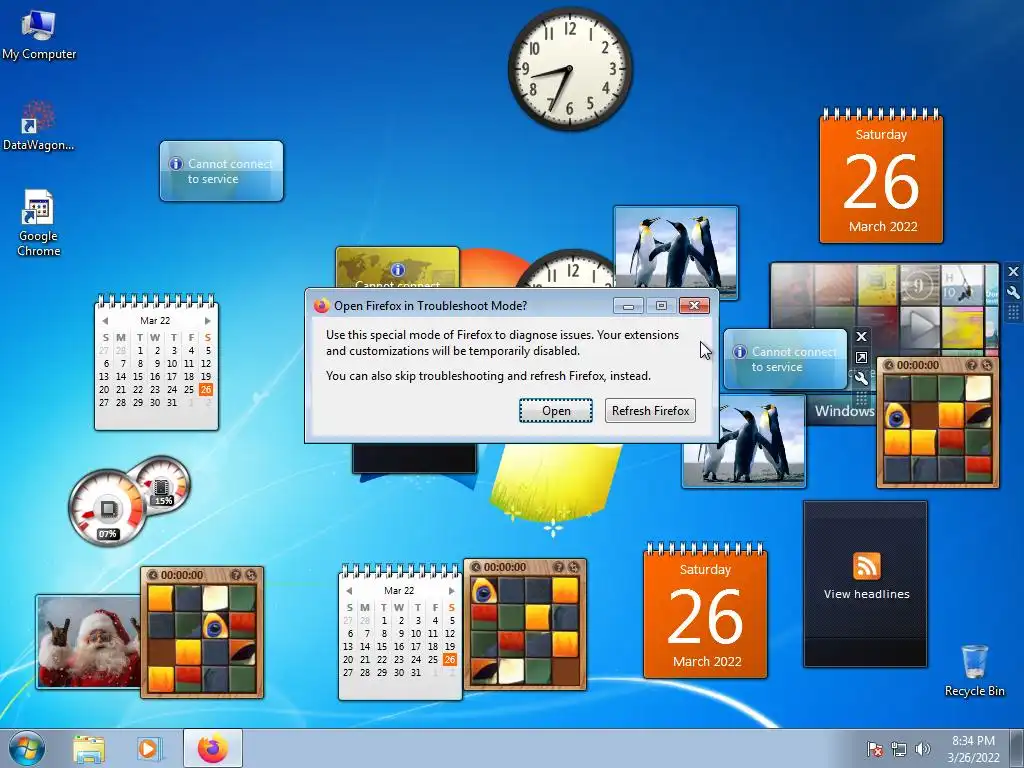Click timer icon of puzzle beside bottom calendar

pyautogui.click(x=475, y=567)
